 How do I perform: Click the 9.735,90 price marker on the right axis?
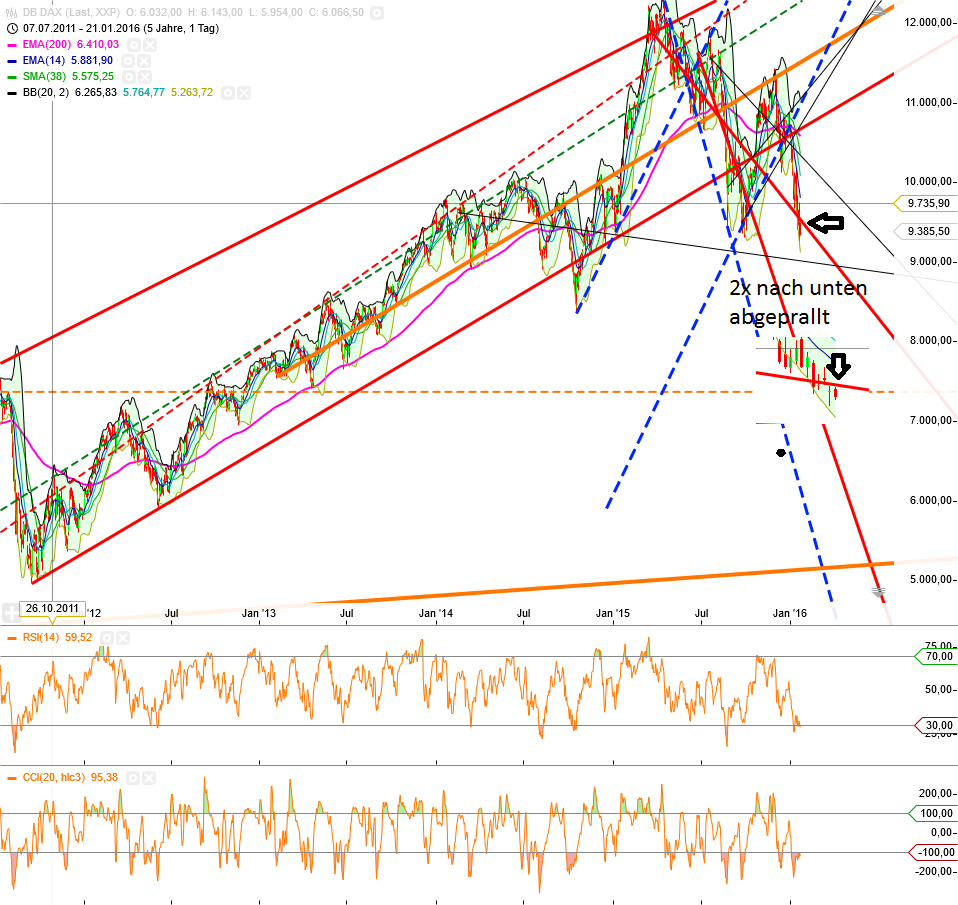[929, 203]
